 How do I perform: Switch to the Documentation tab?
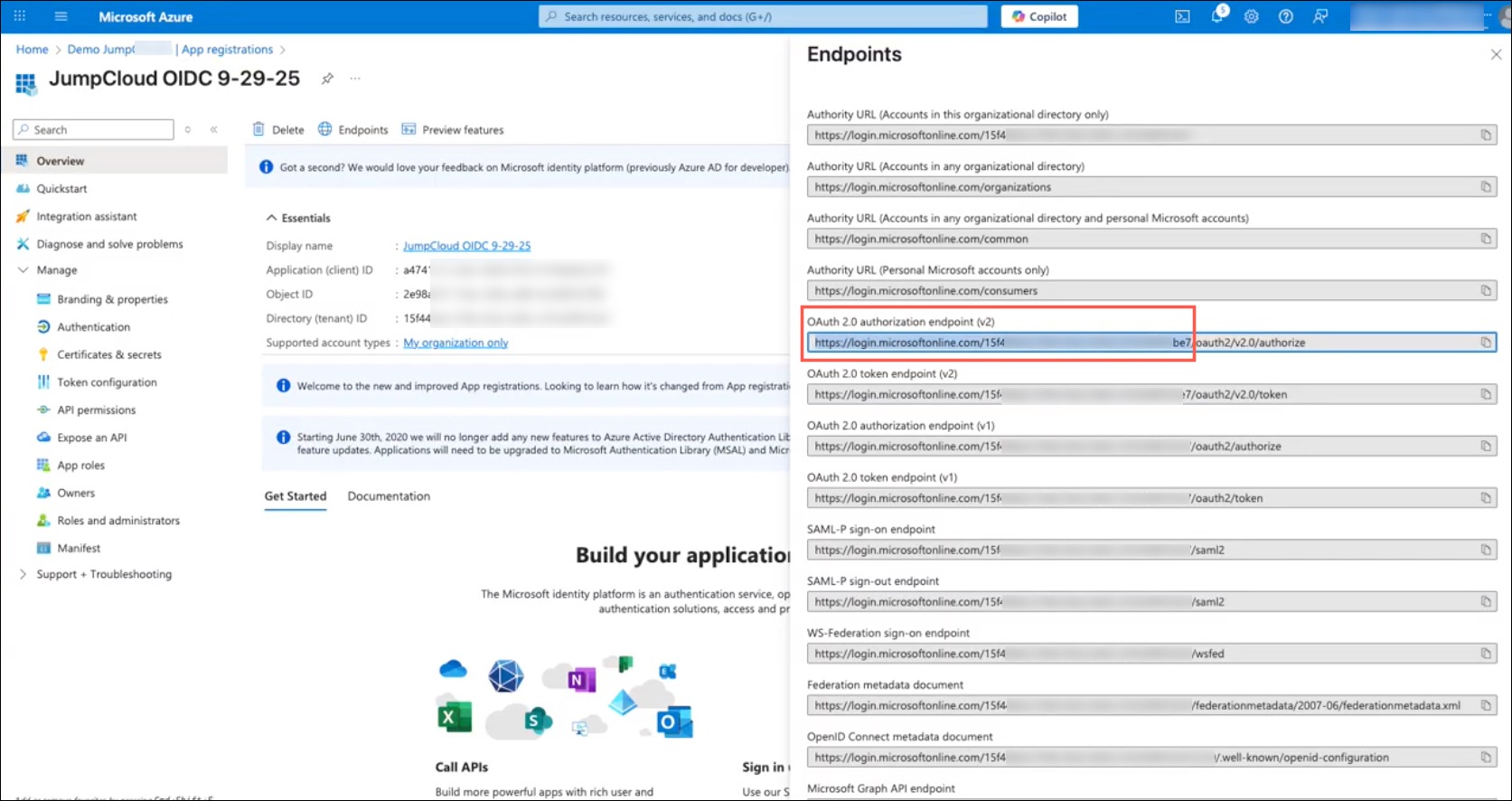pyautogui.click(x=389, y=496)
